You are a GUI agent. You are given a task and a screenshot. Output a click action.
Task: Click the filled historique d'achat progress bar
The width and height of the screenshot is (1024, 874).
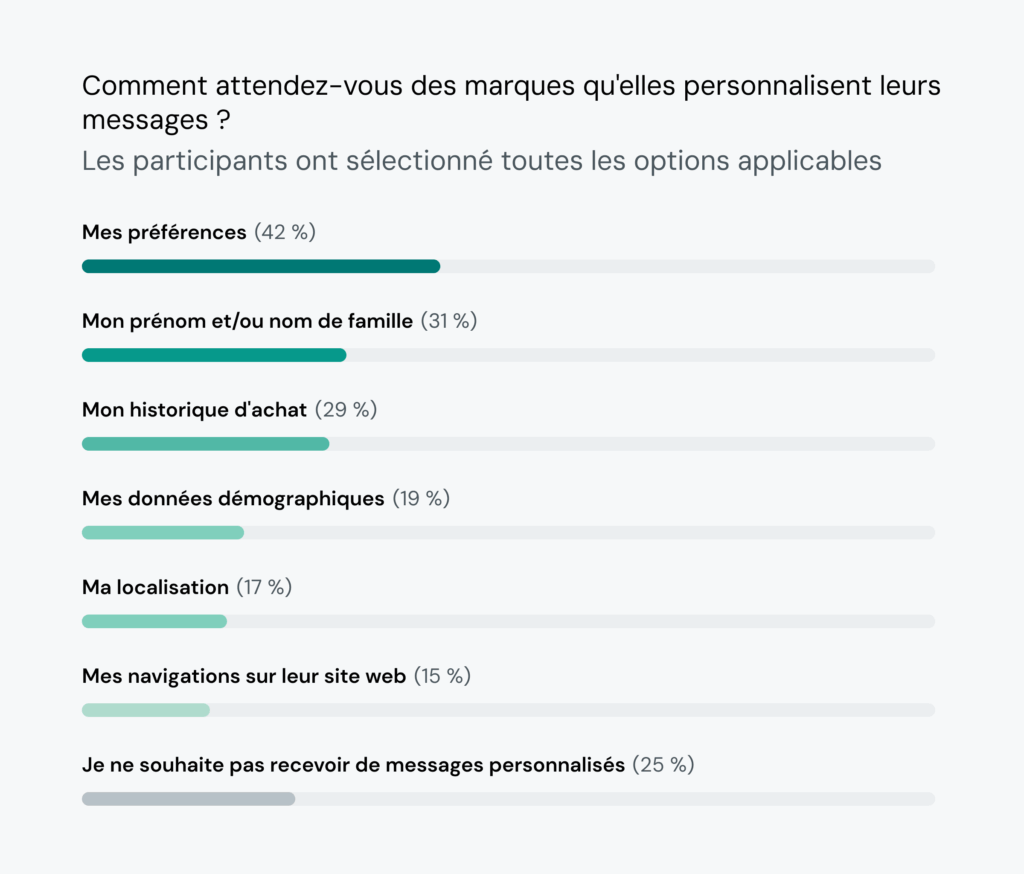pos(205,444)
